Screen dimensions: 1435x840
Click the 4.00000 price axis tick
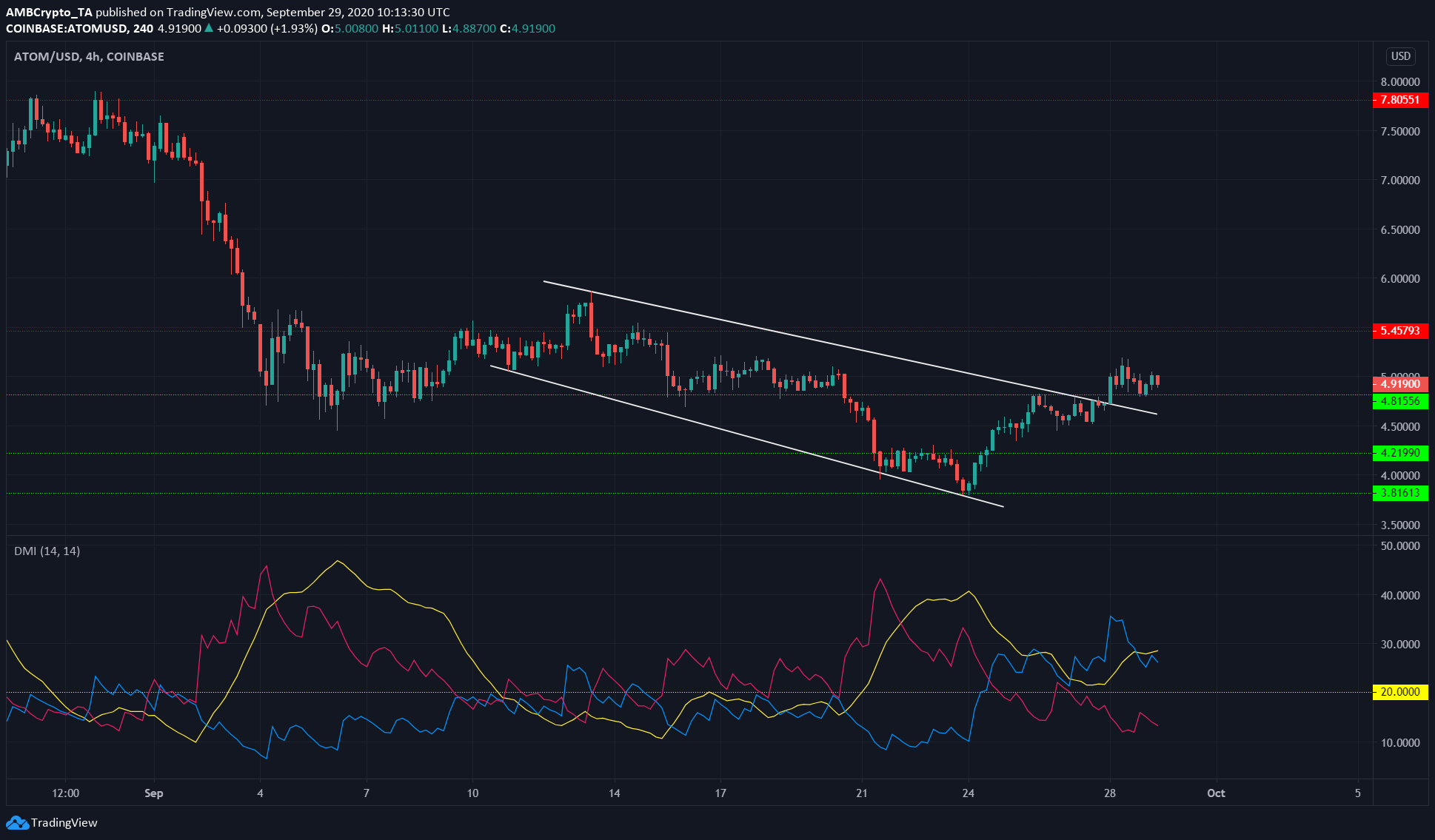1400,476
